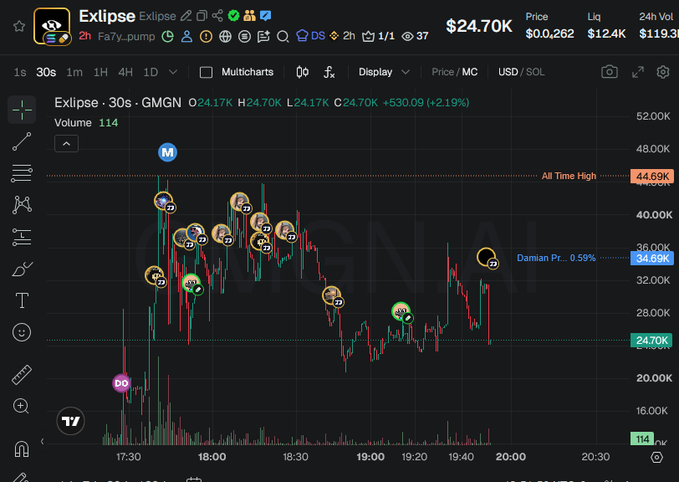Switch chart to 4H timeframe
The image size is (679, 482).
[126, 72]
